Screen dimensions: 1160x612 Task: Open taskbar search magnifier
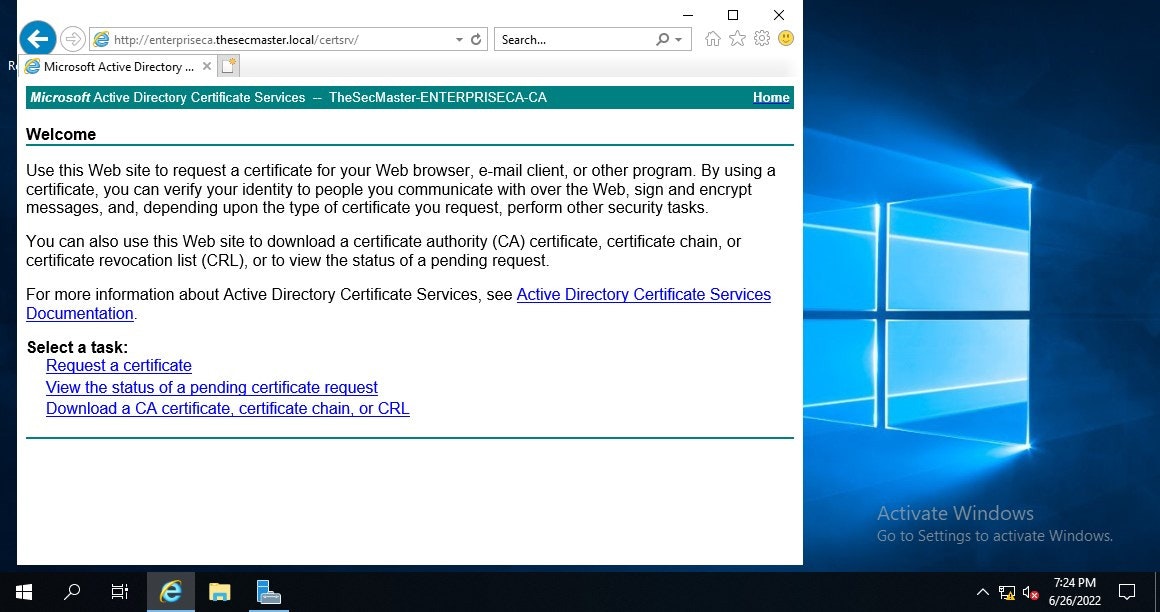(x=72, y=592)
